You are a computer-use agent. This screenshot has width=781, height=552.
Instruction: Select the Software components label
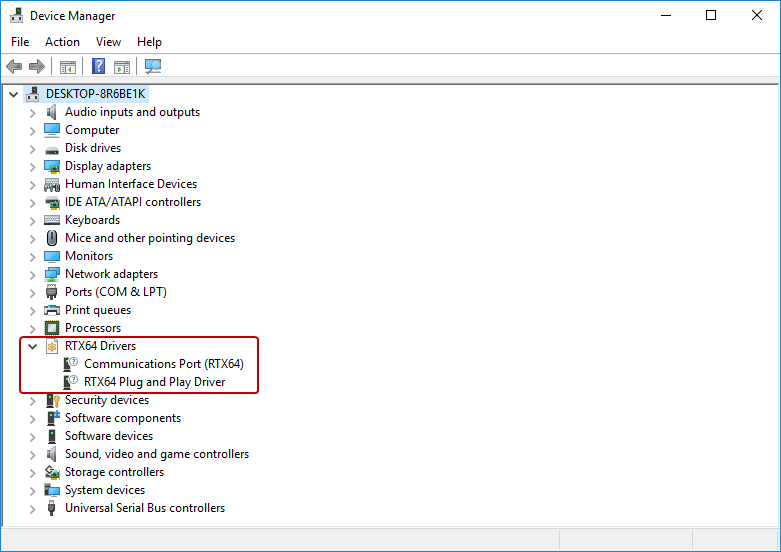tap(123, 418)
